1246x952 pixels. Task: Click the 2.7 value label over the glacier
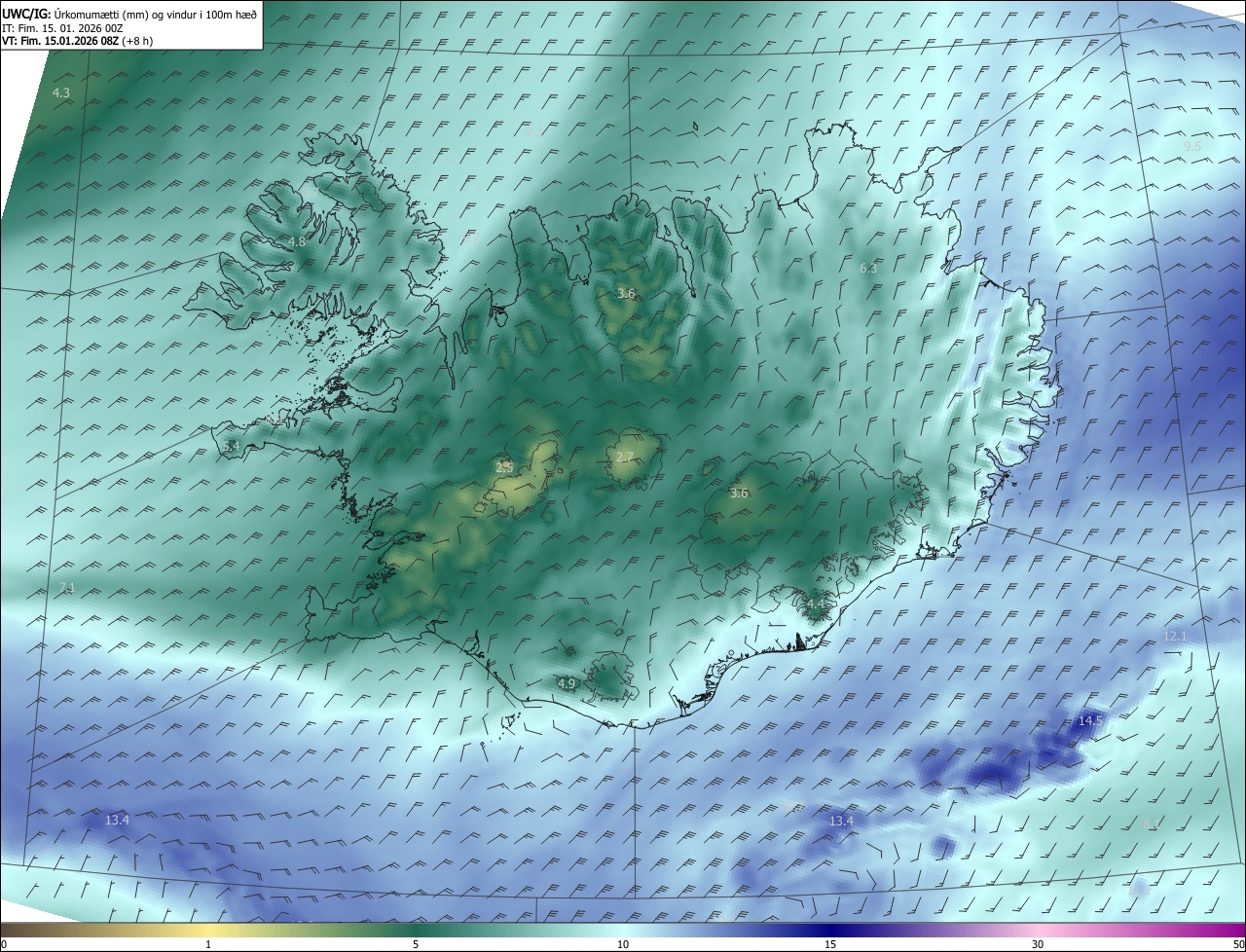(625, 458)
